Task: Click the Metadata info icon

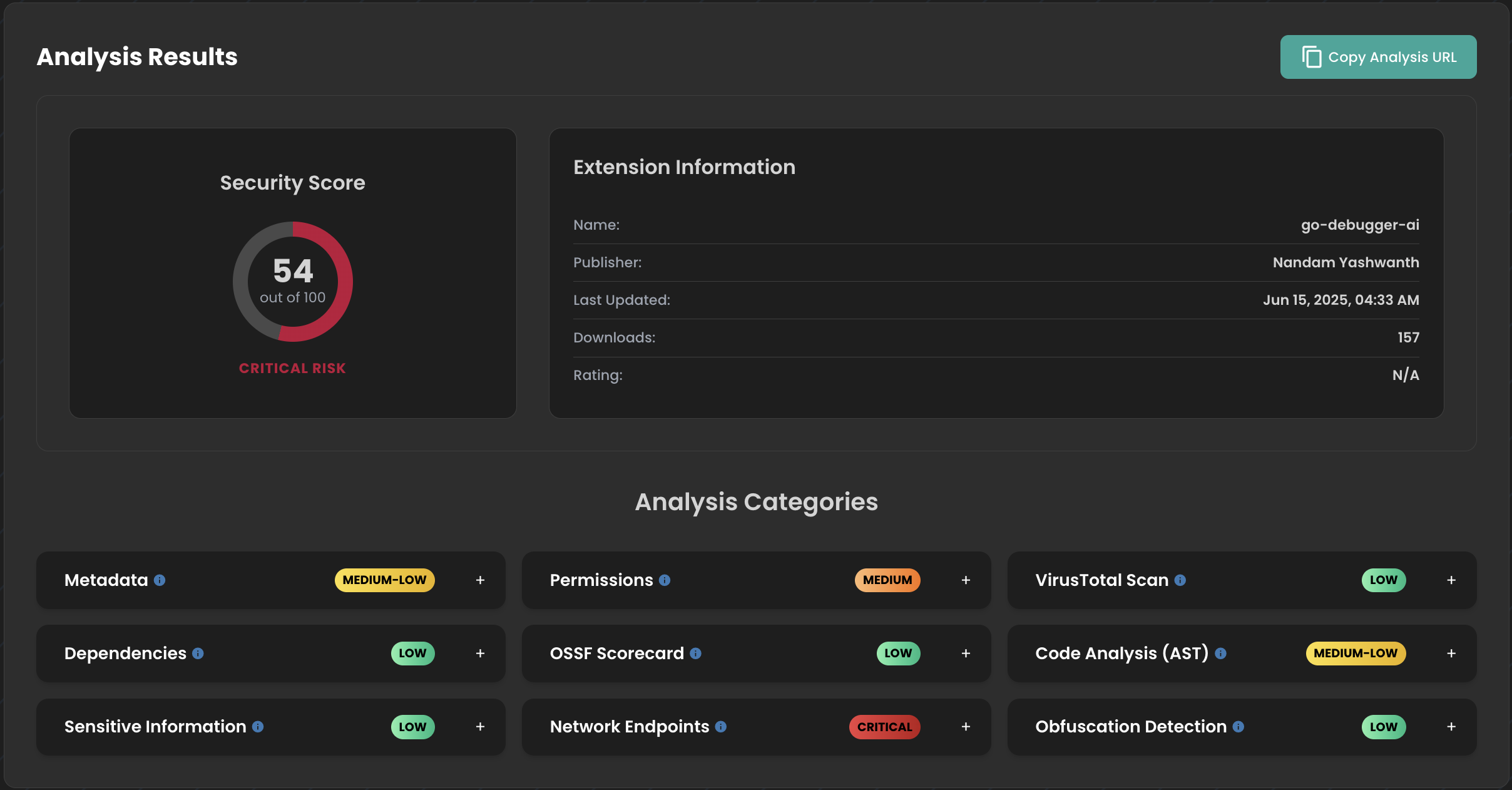Action: (160, 580)
